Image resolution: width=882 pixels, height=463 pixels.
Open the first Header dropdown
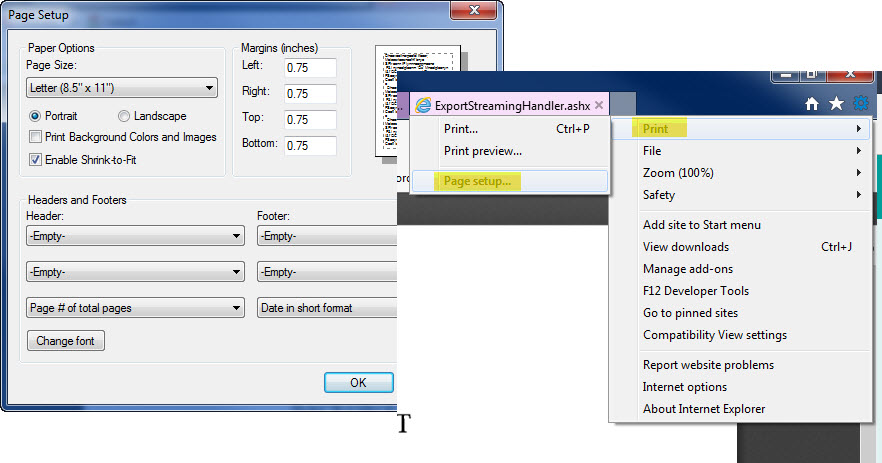[136, 236]
